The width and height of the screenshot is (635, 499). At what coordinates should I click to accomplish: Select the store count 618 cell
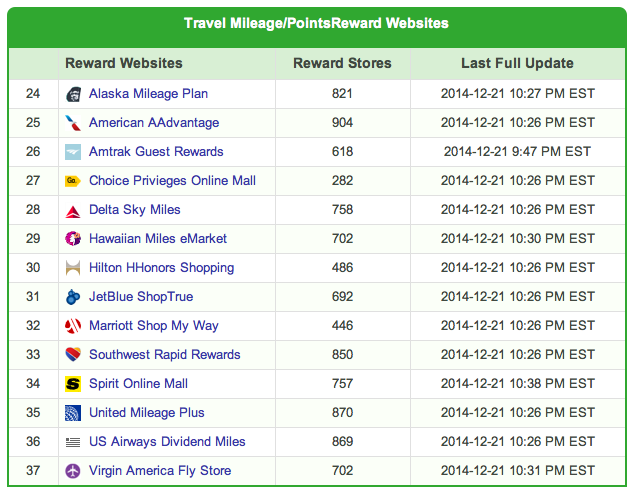point(342,152)
